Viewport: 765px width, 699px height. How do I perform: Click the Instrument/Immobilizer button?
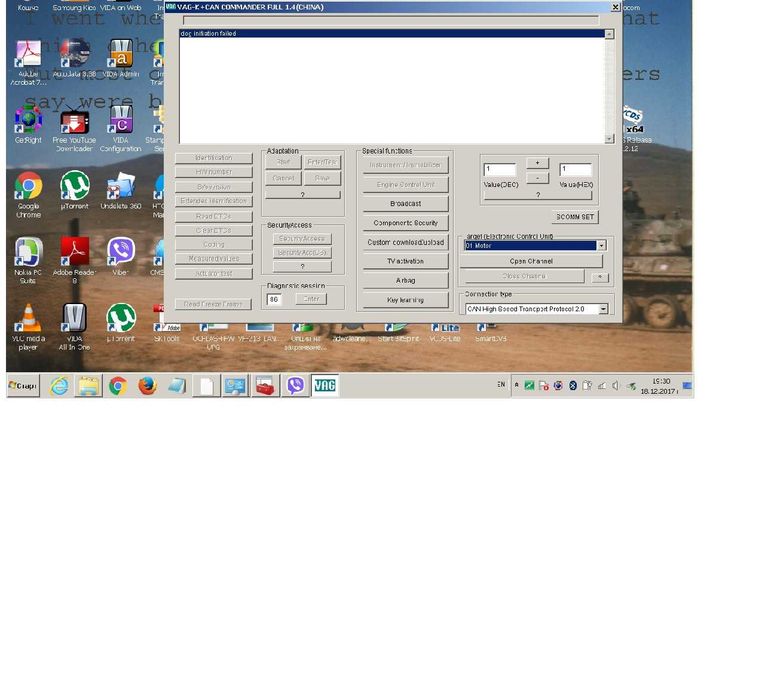(x=405, y=165)
